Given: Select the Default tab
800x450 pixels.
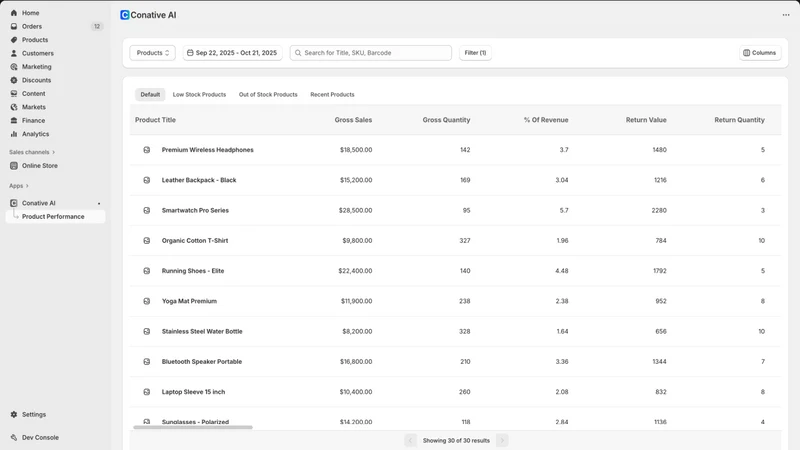Looking at the screenshot, I should 150,94.
